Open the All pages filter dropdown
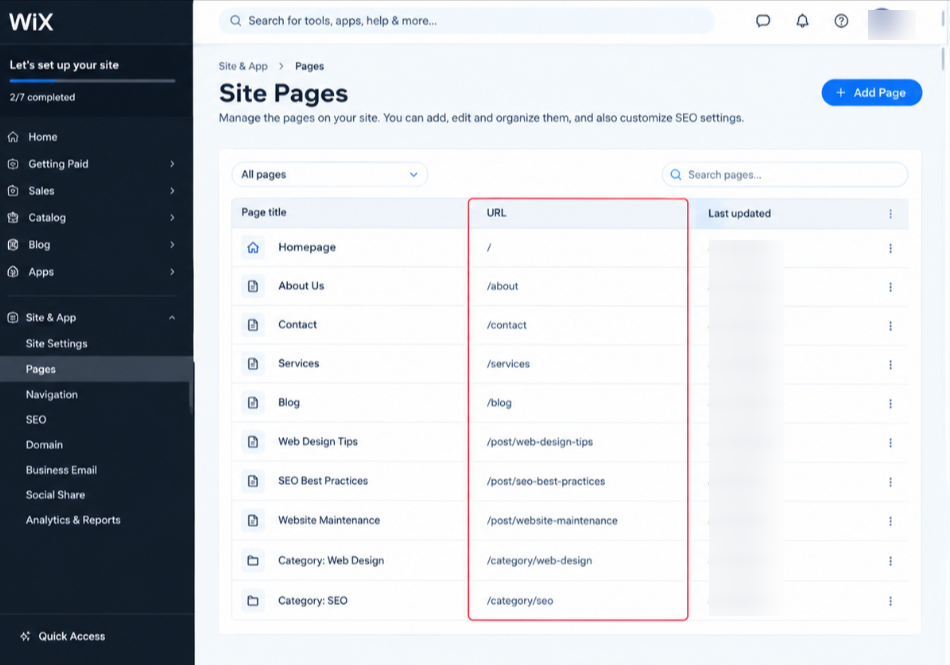This screenshot has height=665, width=950. click(330, 174)
